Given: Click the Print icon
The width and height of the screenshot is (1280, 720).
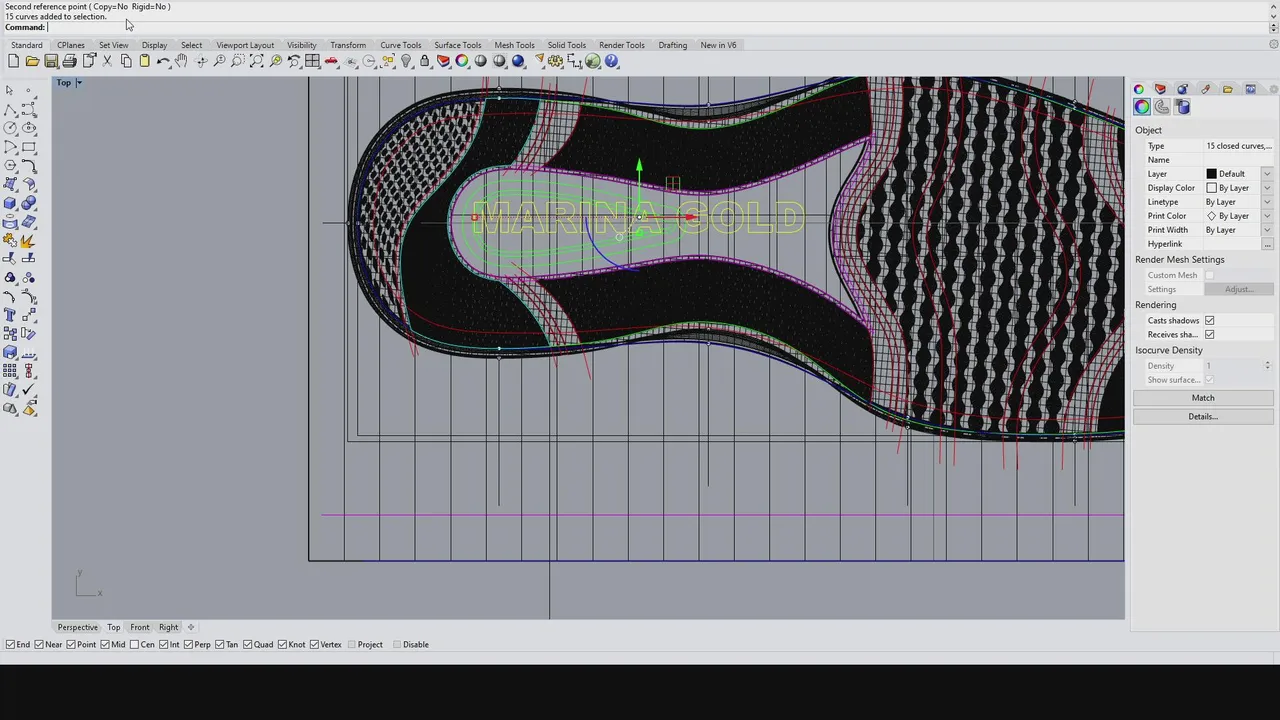Looking at the screenshot, I should (70, 62).
